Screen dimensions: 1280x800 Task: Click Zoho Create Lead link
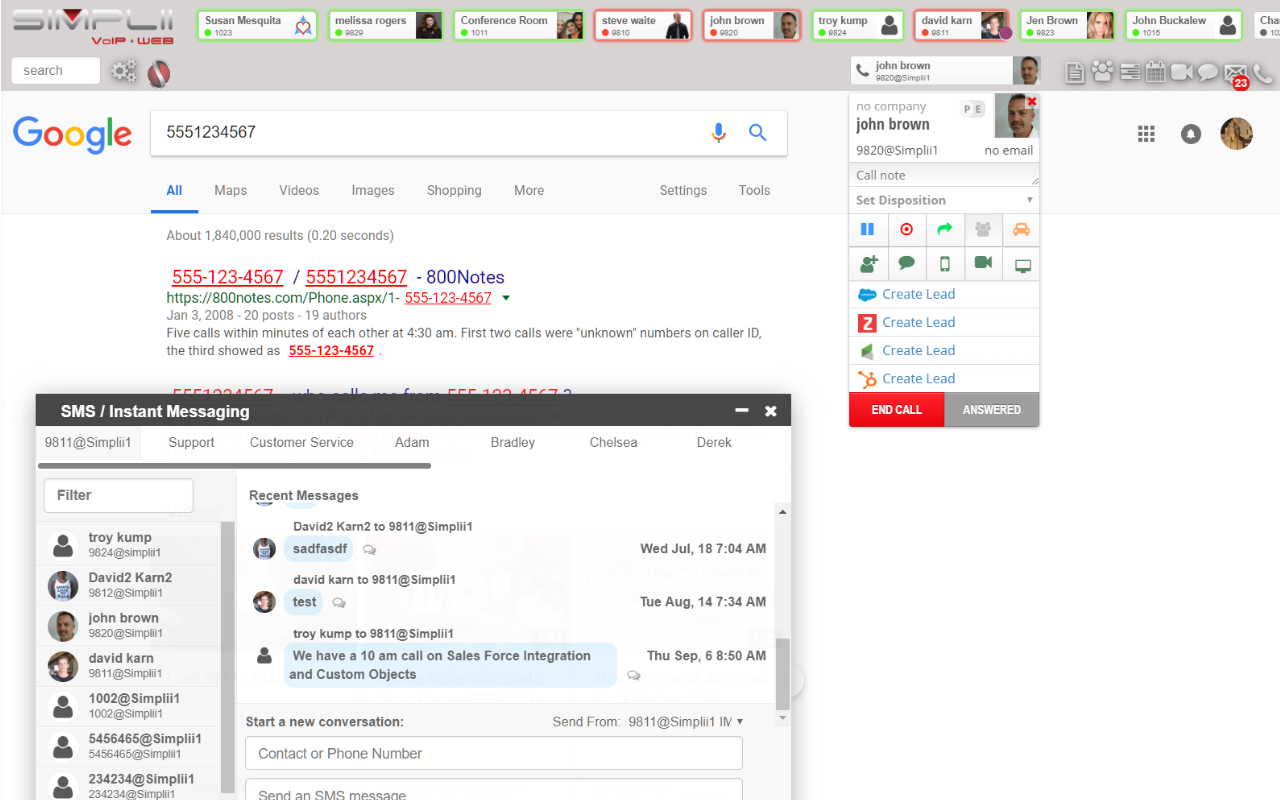919,322
